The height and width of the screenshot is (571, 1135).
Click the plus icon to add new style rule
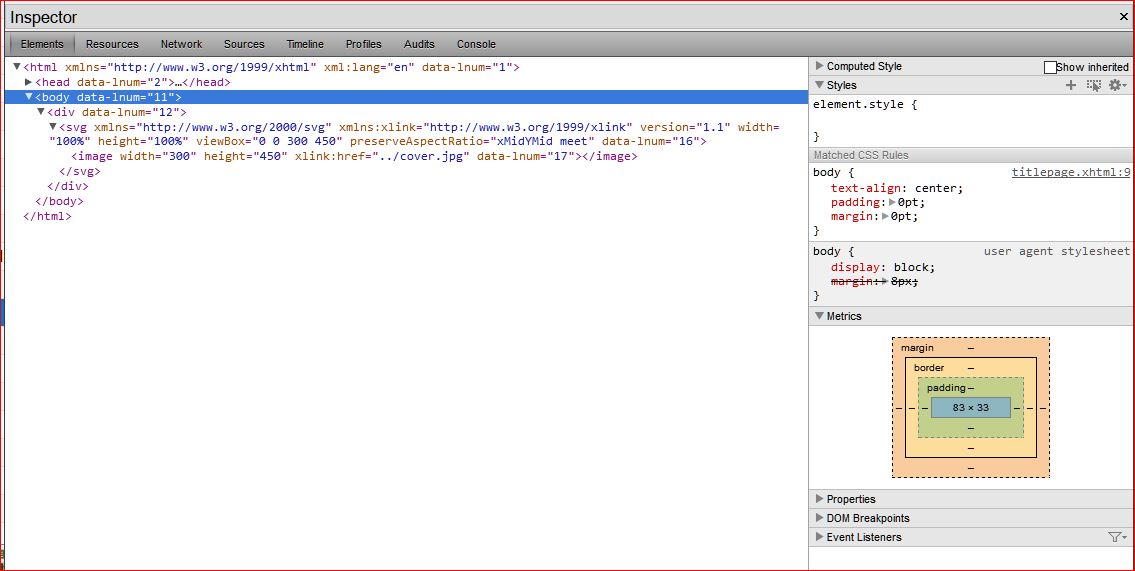[x=1071, y=86]
